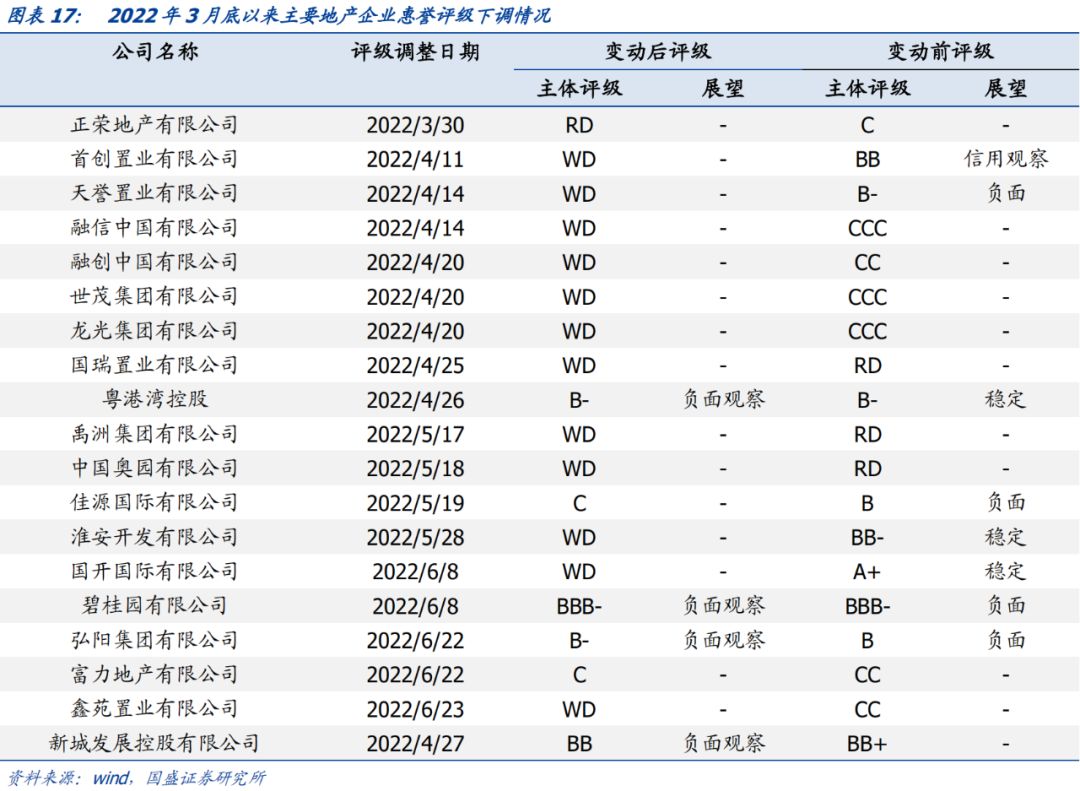Viewport: 1080px width, 791px height.
Task: Select the table title '图表 17'
Action: coord(43,16)
